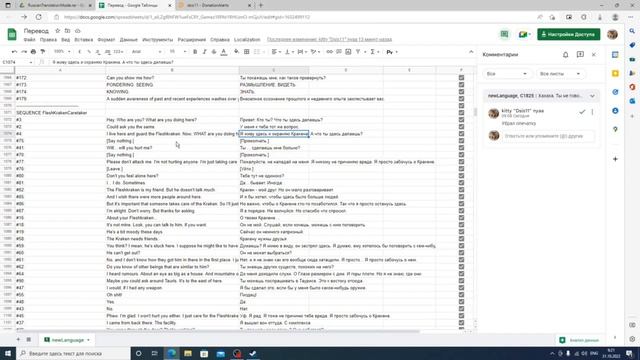The image size is (640, 360).
Task: Toggle checkbox in row #4
Action: (461, 134)
